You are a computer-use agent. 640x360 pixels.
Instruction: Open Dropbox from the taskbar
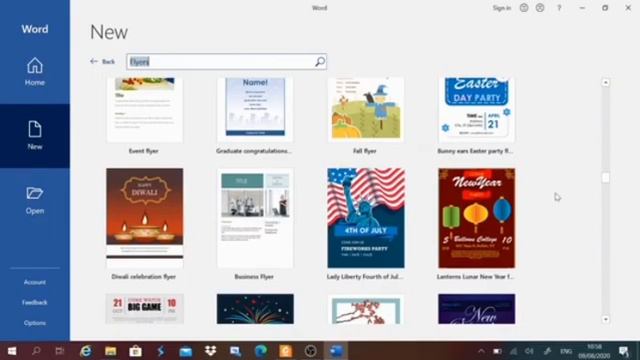point(211,351)
